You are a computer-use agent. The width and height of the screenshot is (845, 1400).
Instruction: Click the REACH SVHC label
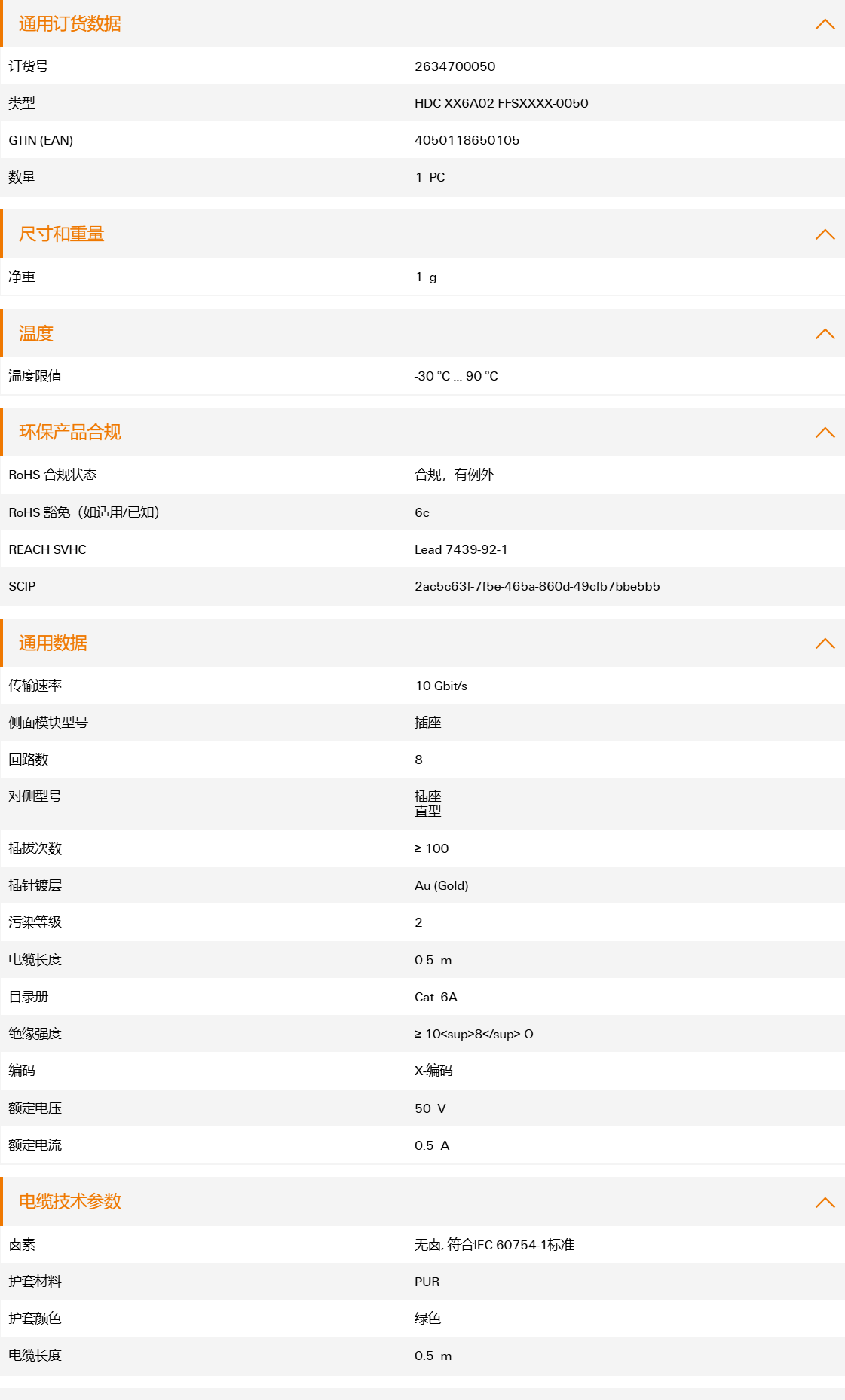click(x=47, y=549)
